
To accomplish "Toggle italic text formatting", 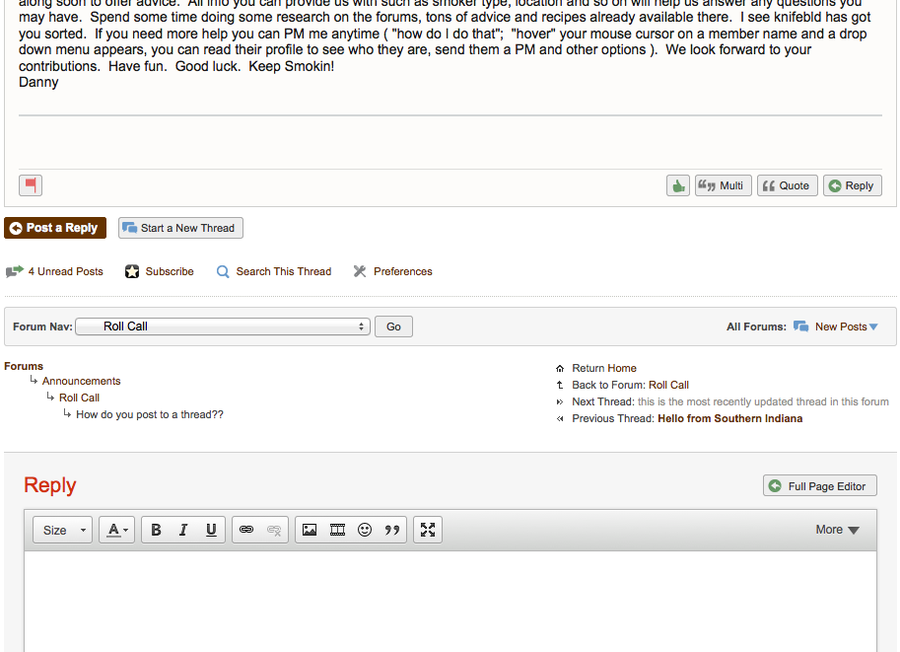I will click(183, 530).
